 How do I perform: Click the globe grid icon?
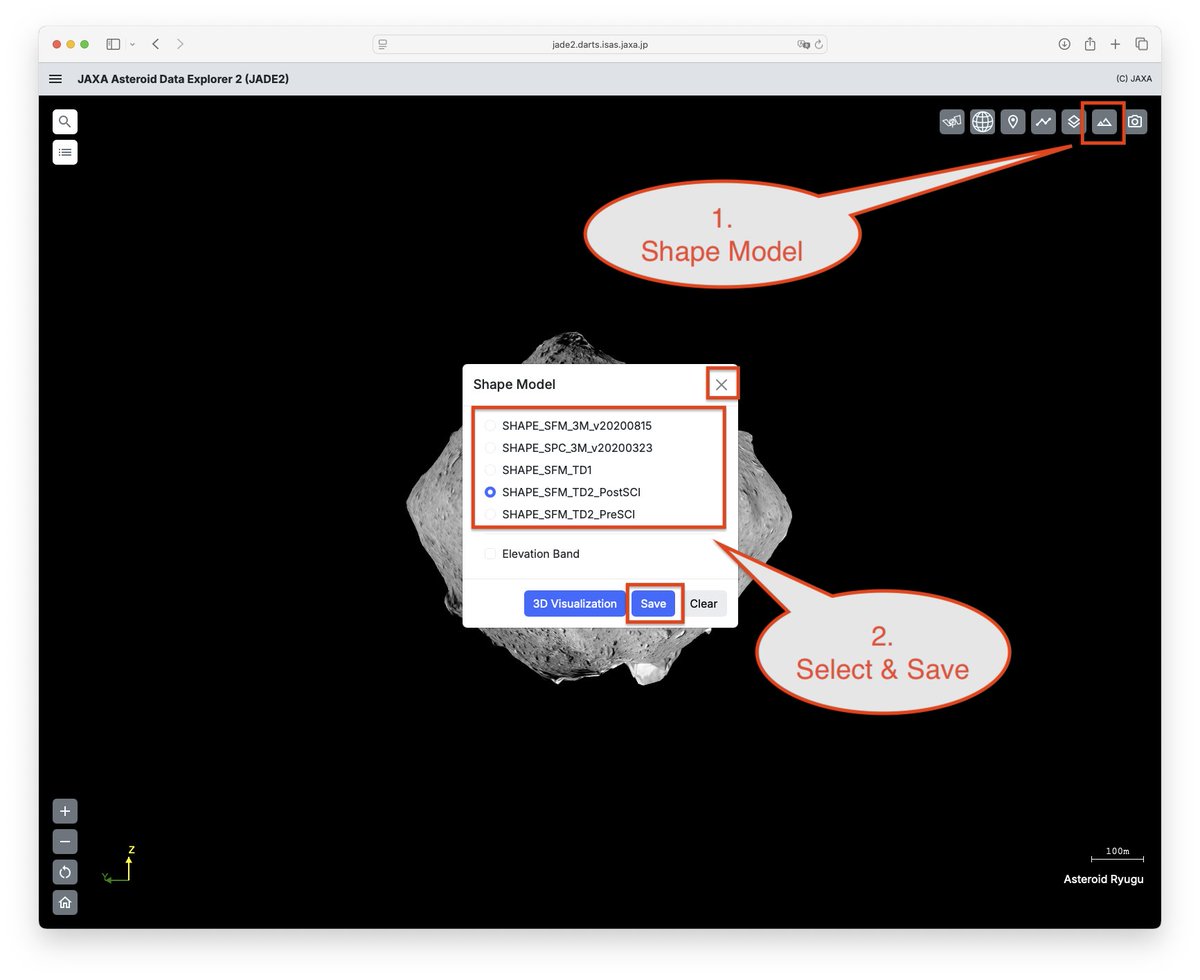[983, 122]
